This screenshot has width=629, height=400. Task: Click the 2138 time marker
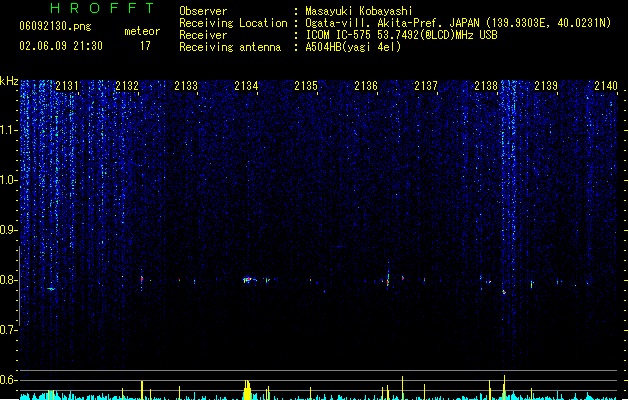tap(486, 86)
